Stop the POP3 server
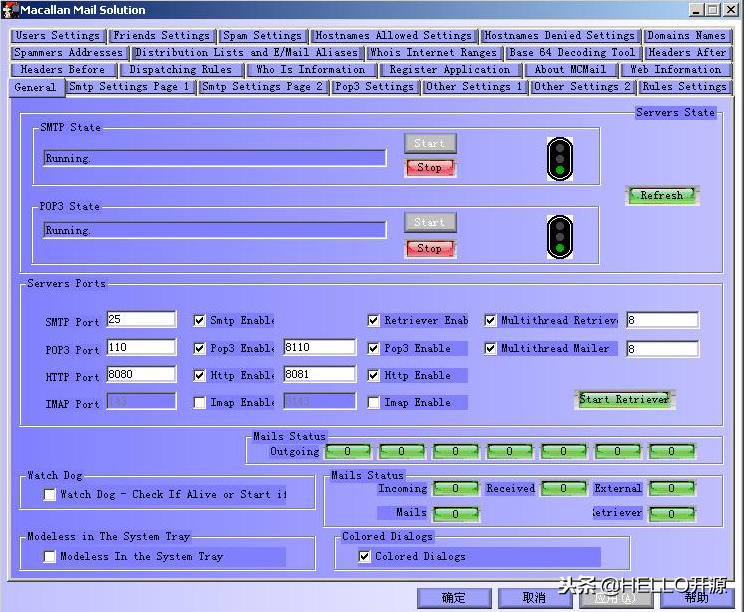Image resolution: width=744 pixels, height=612 pixels. pos(430,249)
